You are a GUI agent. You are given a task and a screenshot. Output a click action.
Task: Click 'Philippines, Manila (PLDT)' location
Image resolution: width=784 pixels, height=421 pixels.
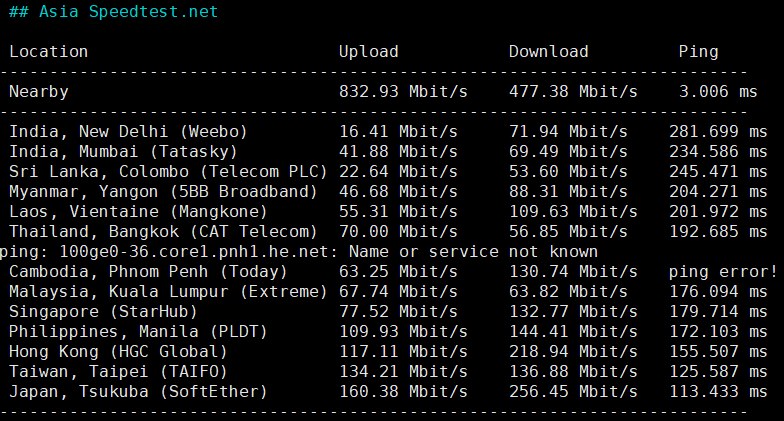tap(138, 332)
